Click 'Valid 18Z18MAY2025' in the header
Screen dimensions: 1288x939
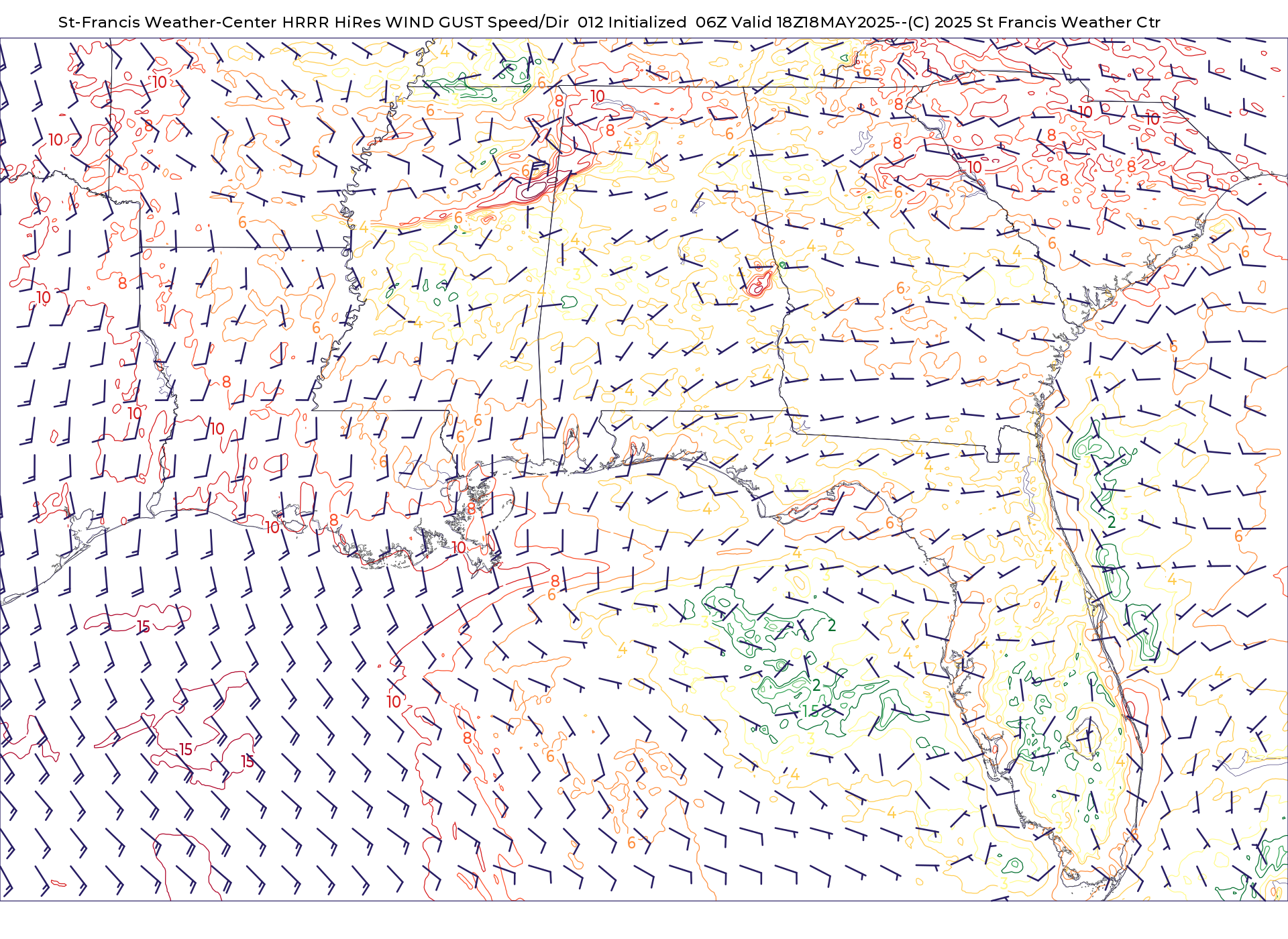[x=813, y=22]
